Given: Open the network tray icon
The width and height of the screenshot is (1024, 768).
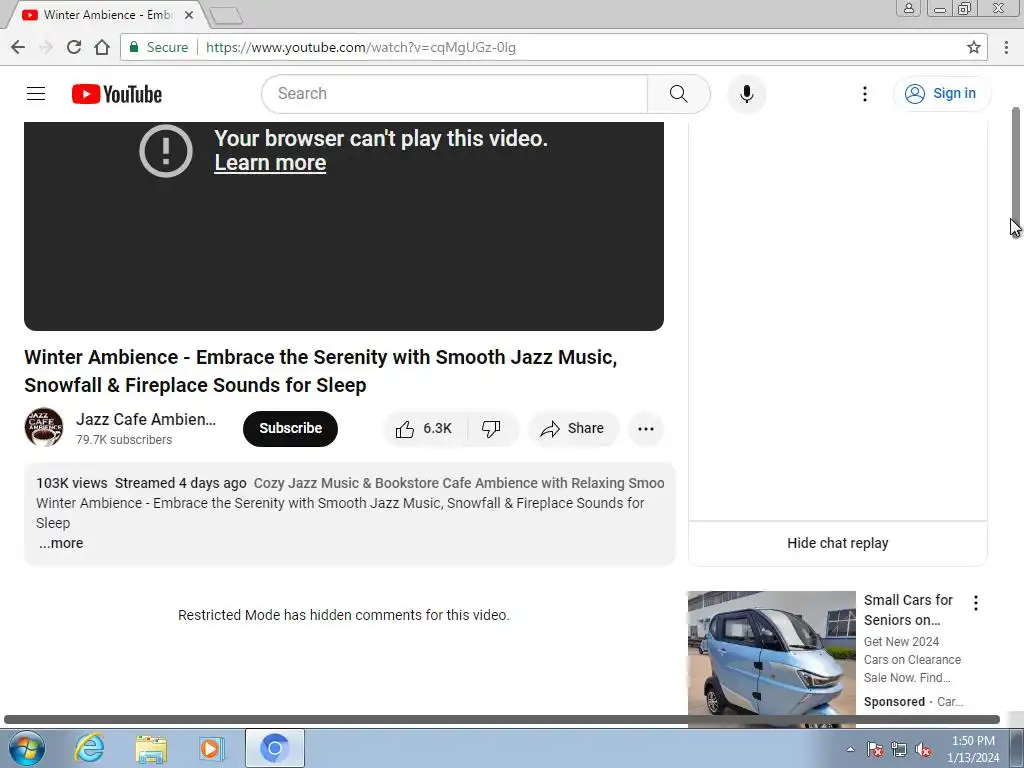Looking at the screenshot, I should tap(899, 749).
